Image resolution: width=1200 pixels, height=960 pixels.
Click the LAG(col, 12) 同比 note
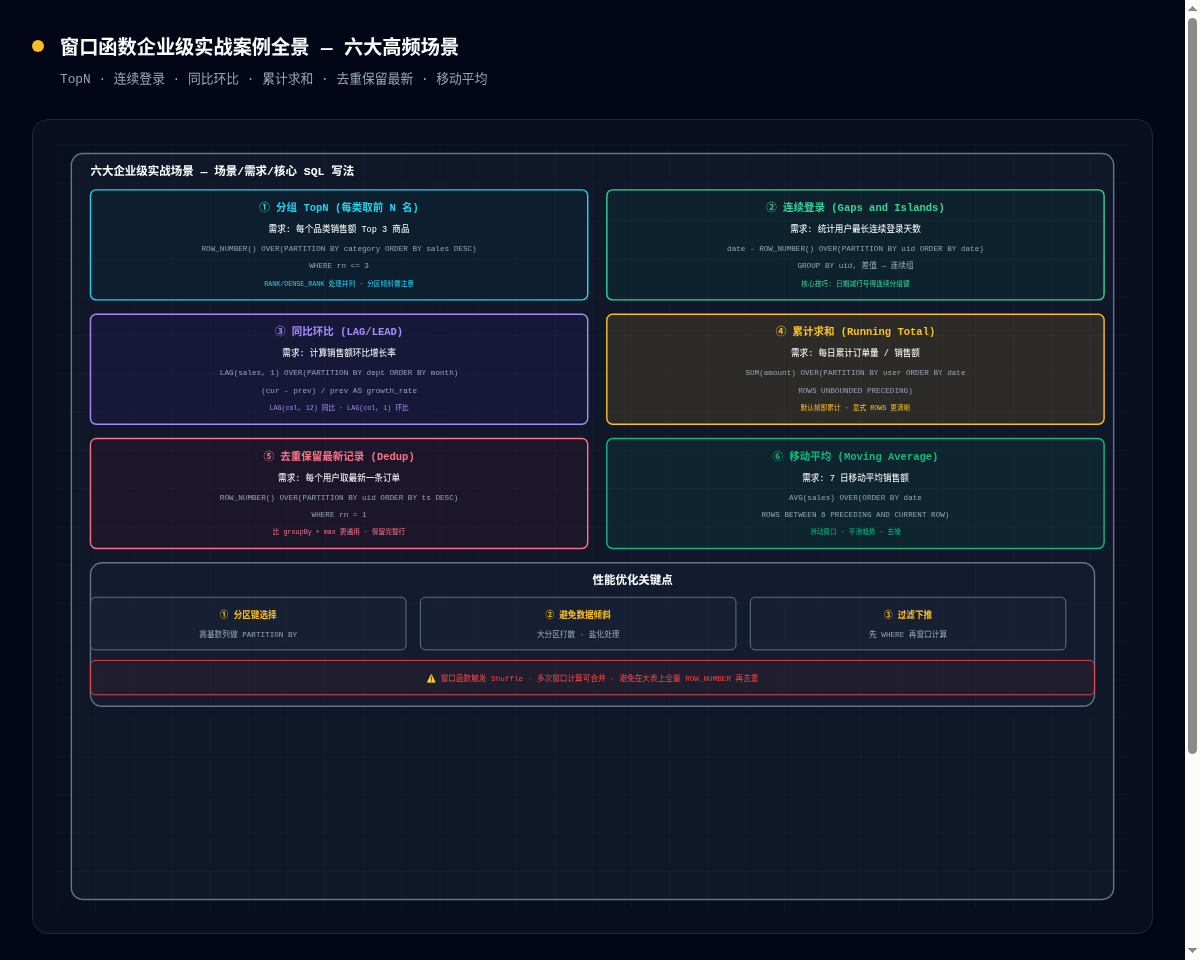pyautogui.click(x=339, y=408)
